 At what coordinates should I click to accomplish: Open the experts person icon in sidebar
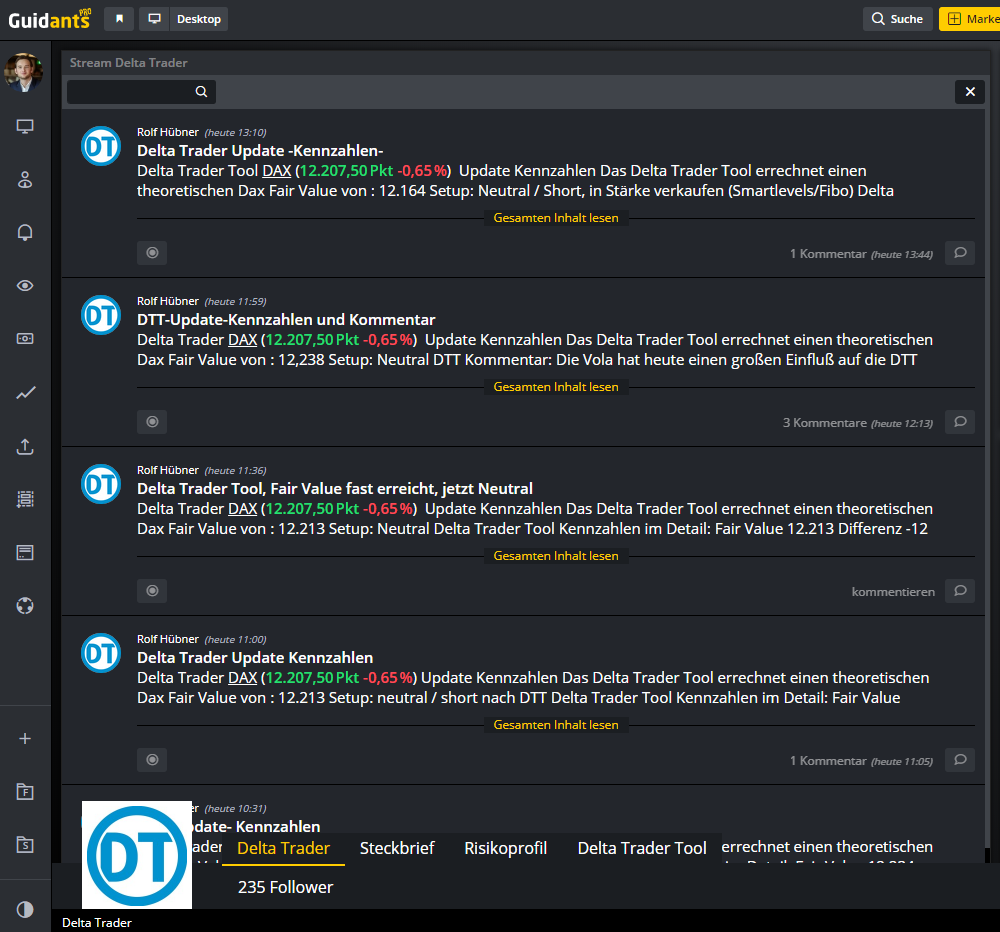click(x=25, y=180)
